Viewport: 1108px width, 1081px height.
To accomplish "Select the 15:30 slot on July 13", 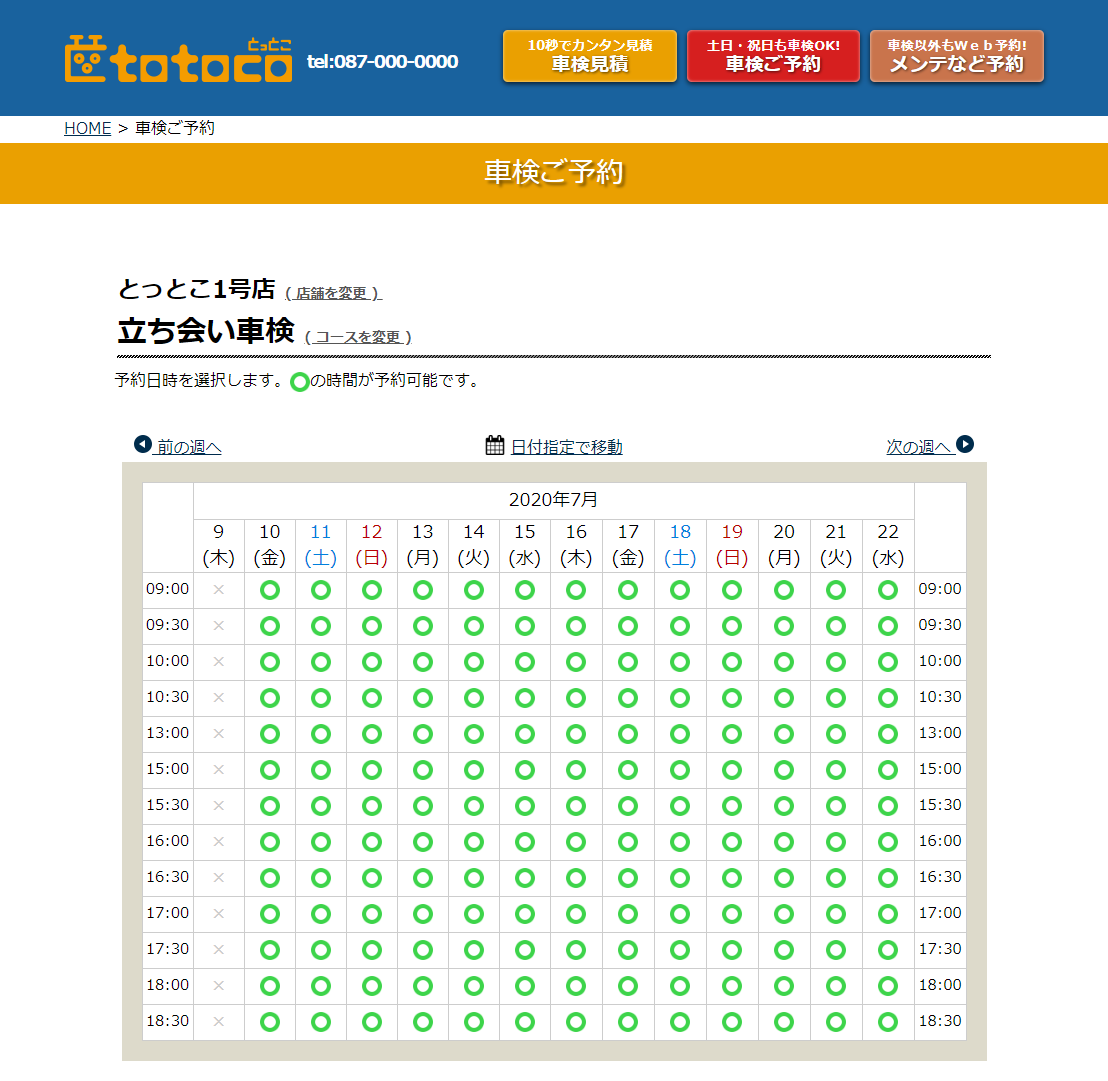I will coord(423,806).
